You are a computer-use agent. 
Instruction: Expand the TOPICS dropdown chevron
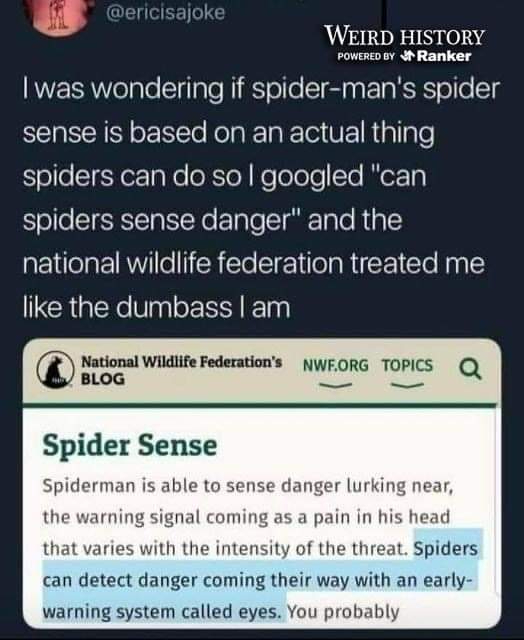coord(407,385)
